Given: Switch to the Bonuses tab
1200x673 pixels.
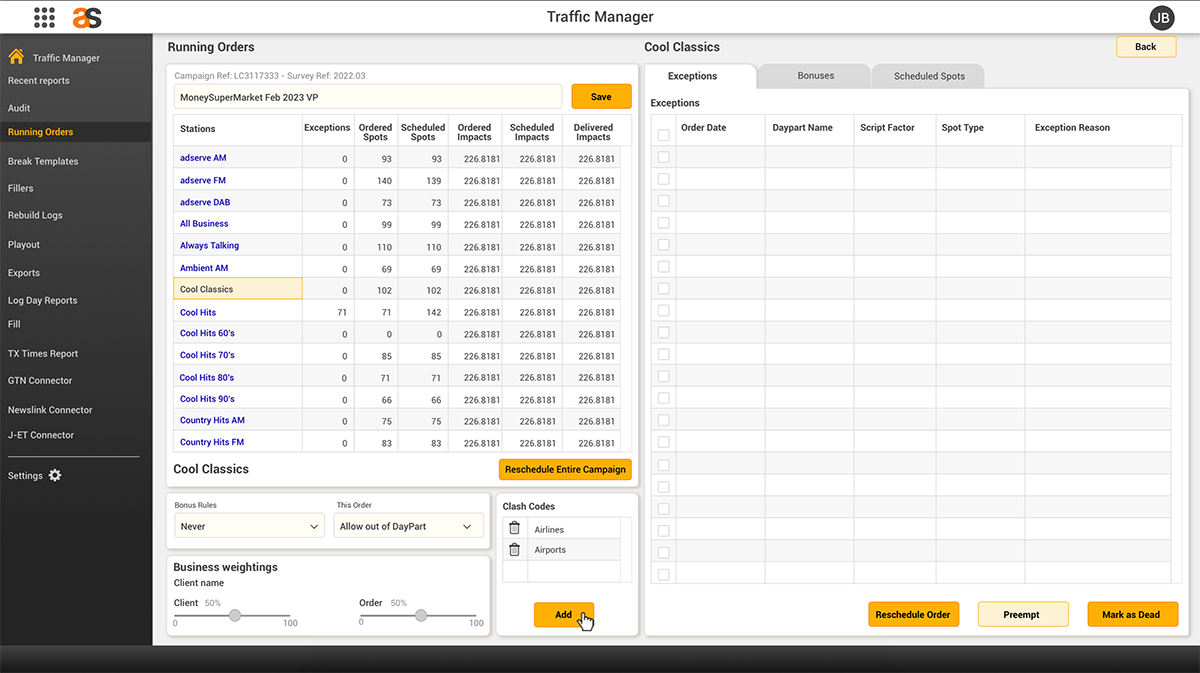Looking at the screenshot, I should click(x=816, y=76).
